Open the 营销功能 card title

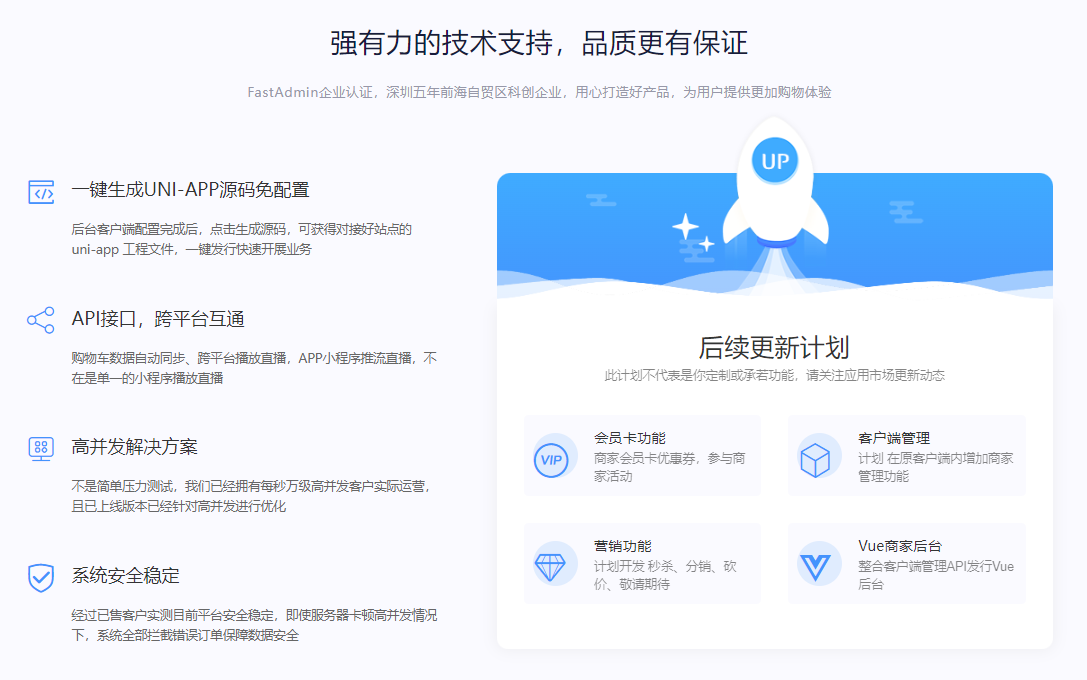(622, 546)
